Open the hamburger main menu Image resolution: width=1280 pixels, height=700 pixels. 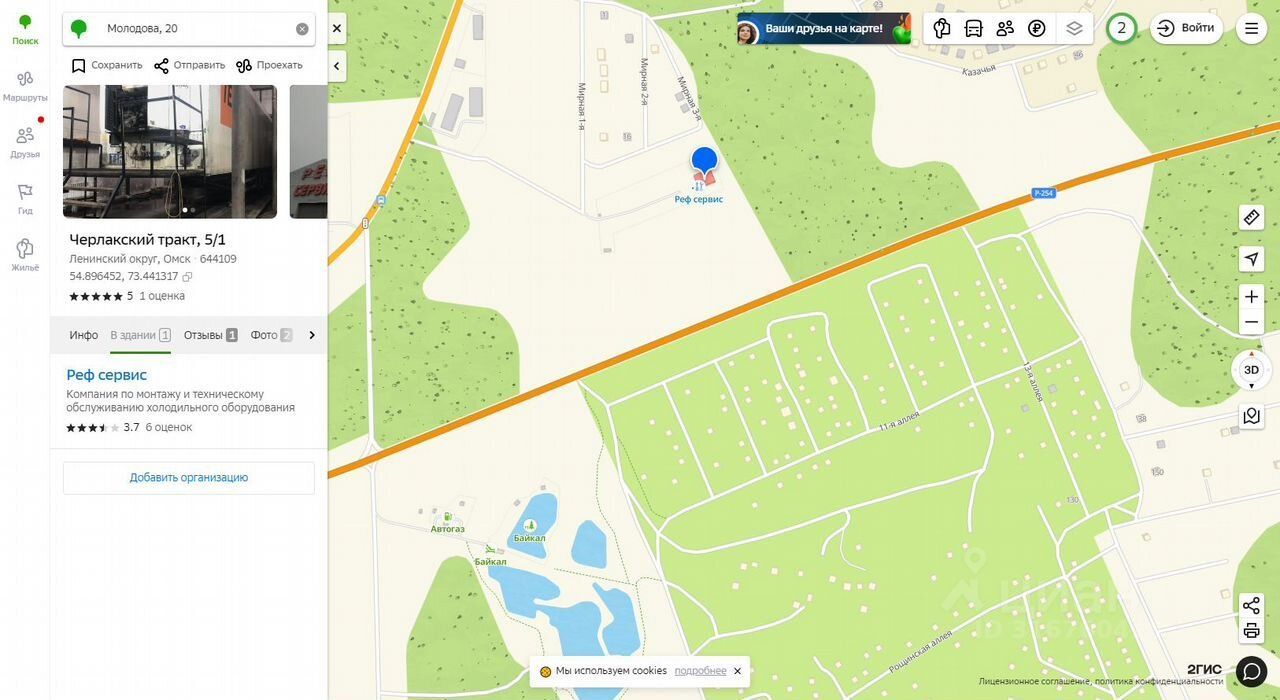[x=1251, y=28]
